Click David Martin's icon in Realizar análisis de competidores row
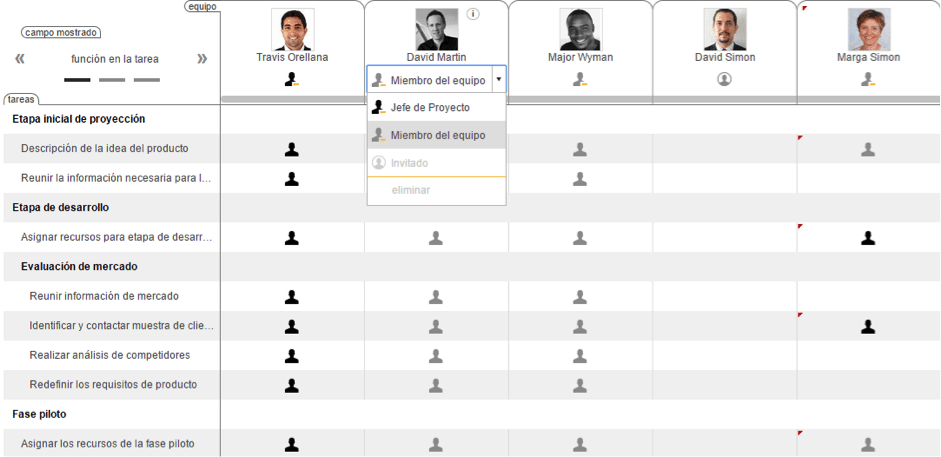The width and height of the screenshot is (941, 457). [436, 356]
